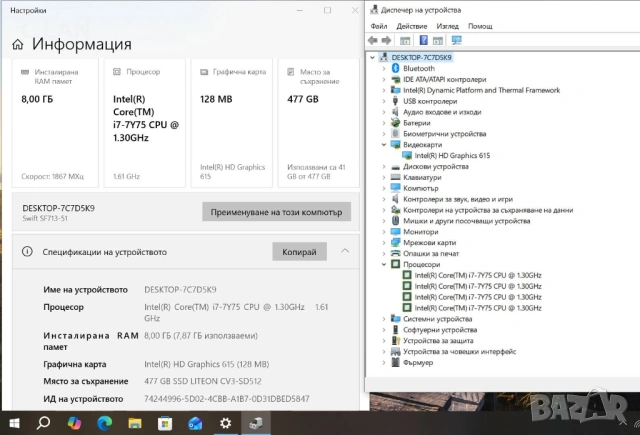Viewport: 640px width, 435px height.
Task: Open Windows Start menu
Action: (x=14, y=423)
